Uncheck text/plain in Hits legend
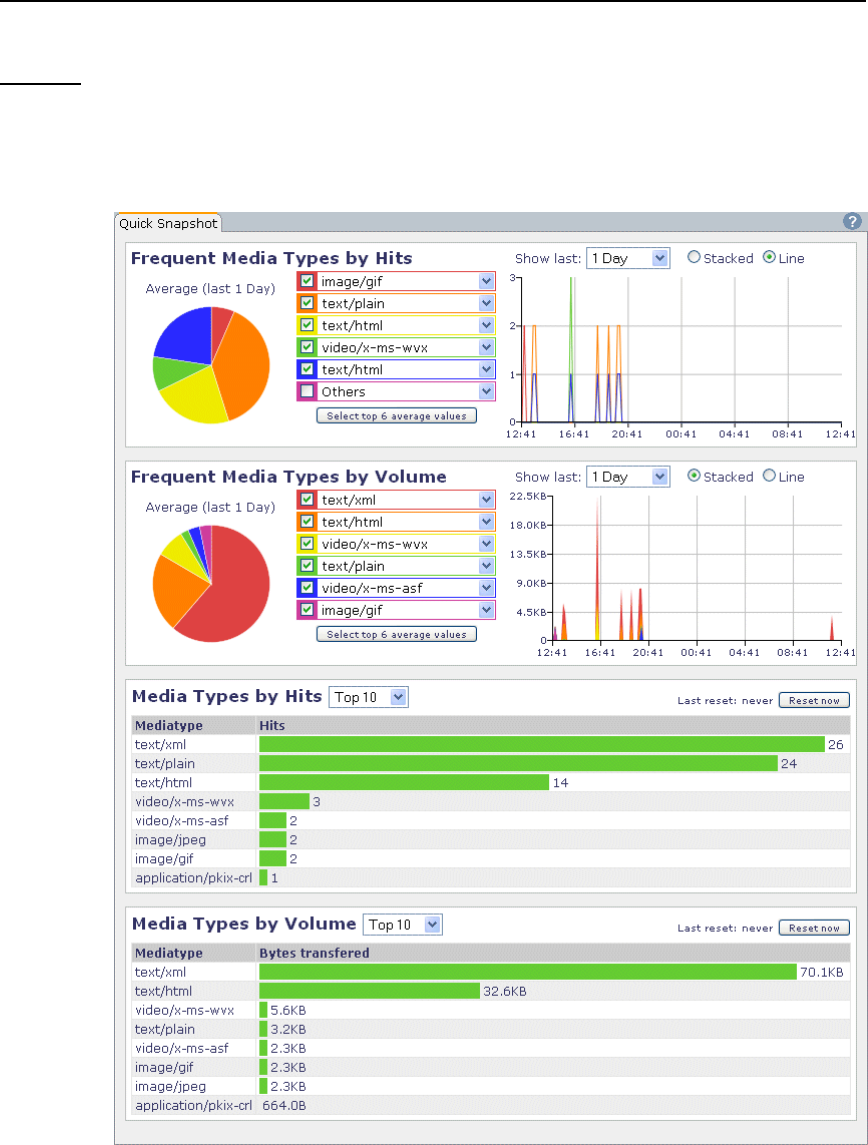This screenshot has width=868, height=1145. (307, 303)
